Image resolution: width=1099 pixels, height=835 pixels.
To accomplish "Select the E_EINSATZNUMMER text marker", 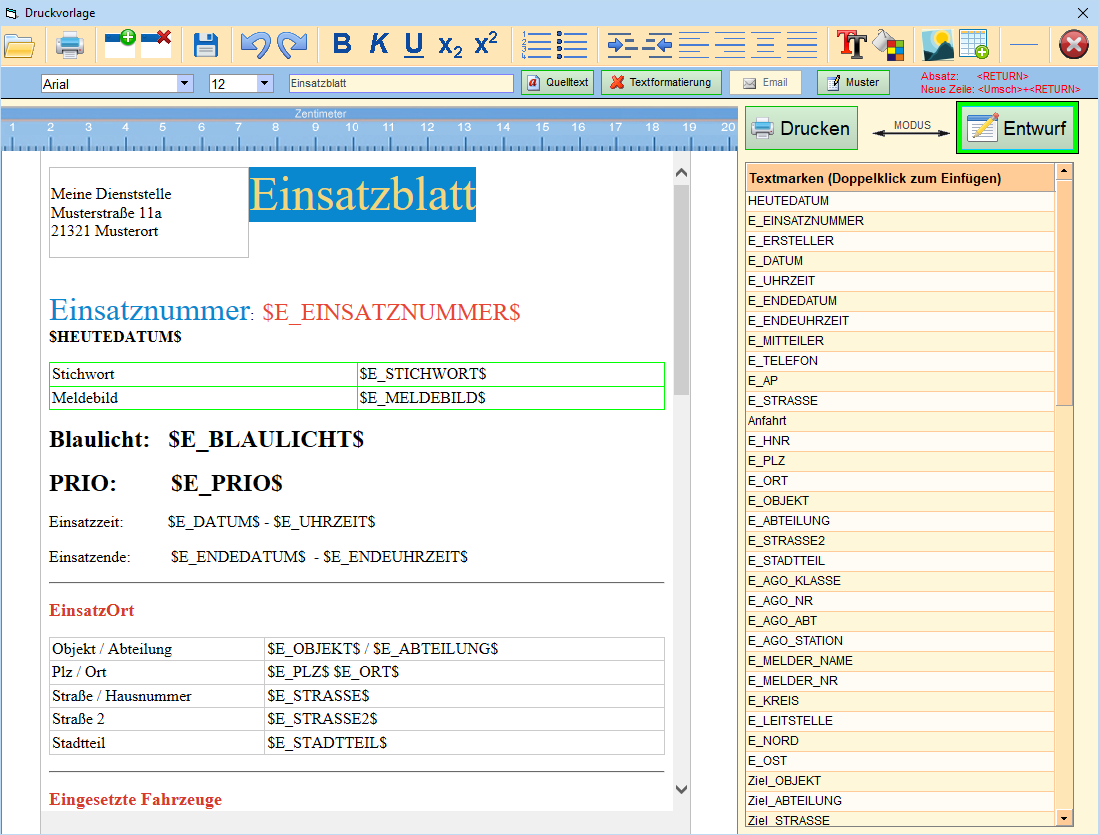I will 805,221.
